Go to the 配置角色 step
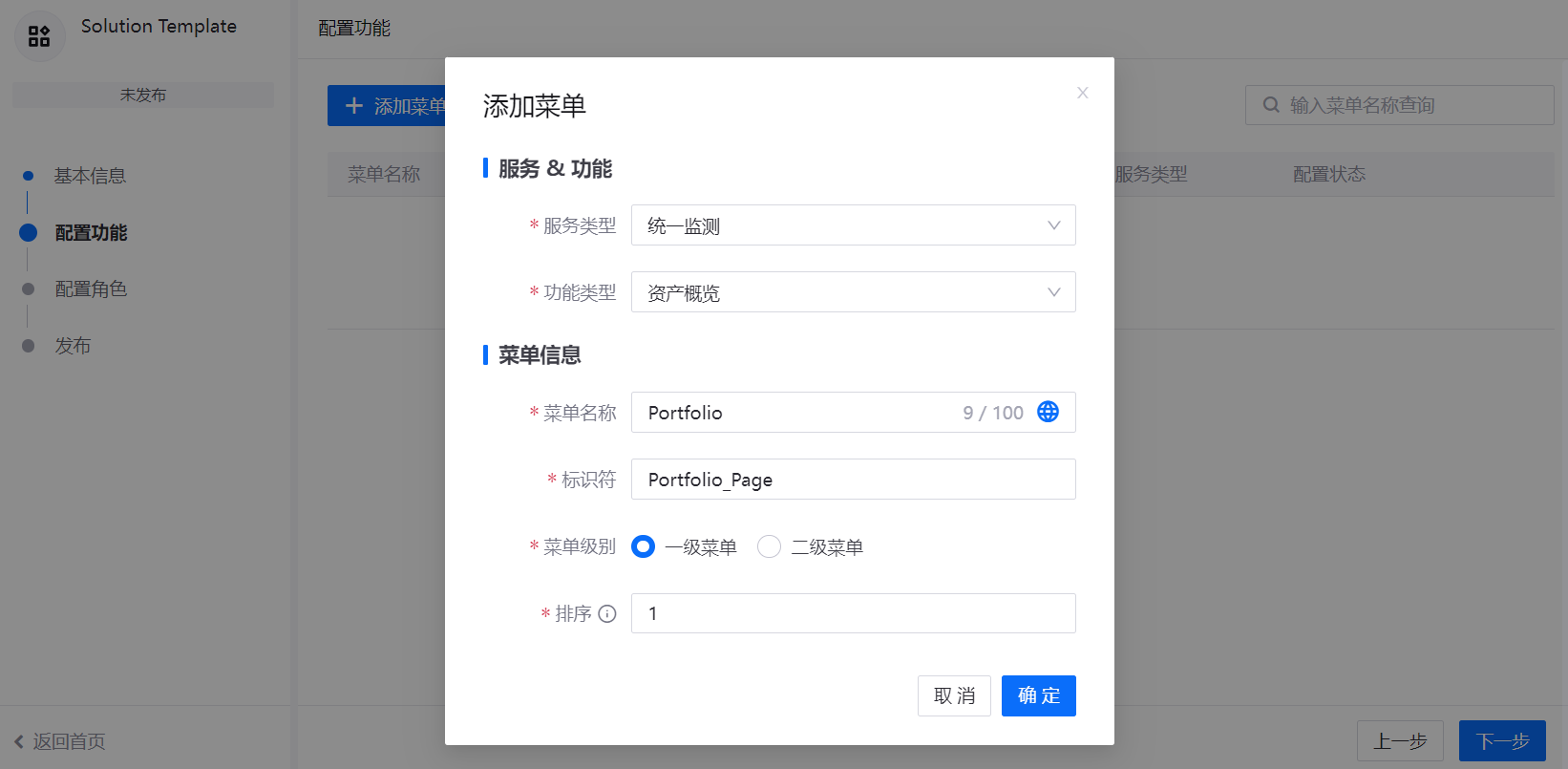The image size is (1568, 769). coord(91,288)
